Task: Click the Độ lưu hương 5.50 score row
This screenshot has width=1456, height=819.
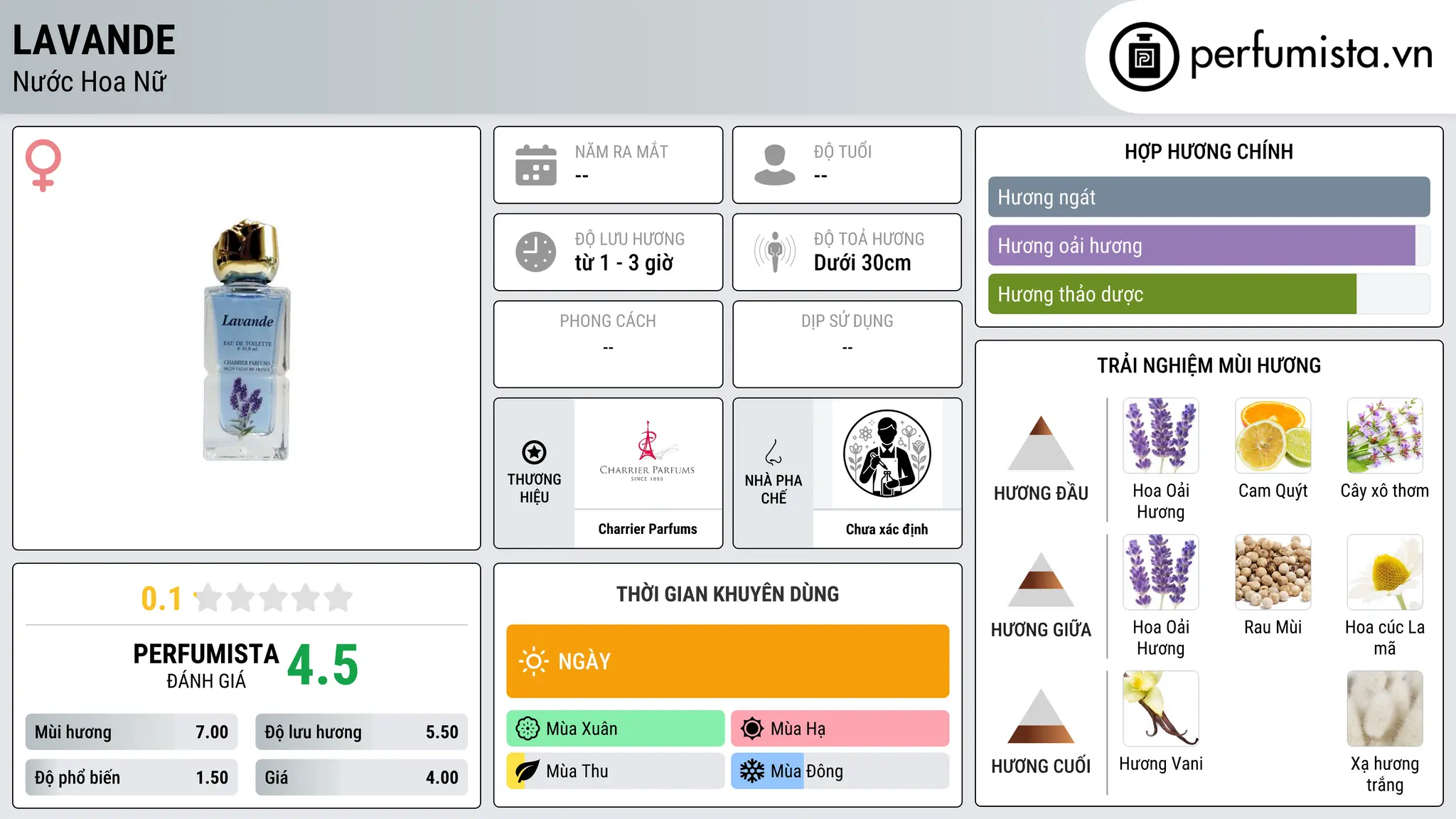Action: coord(362,732)
